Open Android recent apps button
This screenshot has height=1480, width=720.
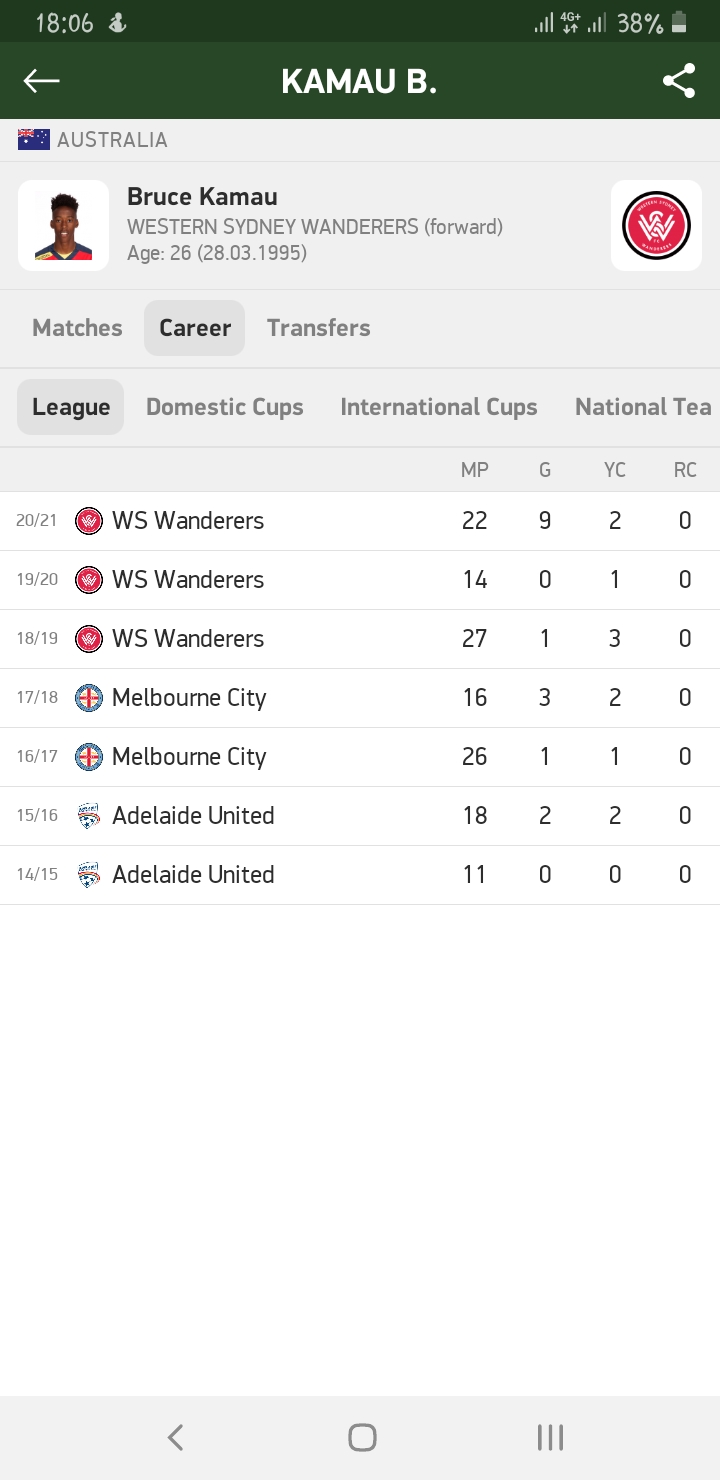click(550, 1438)
